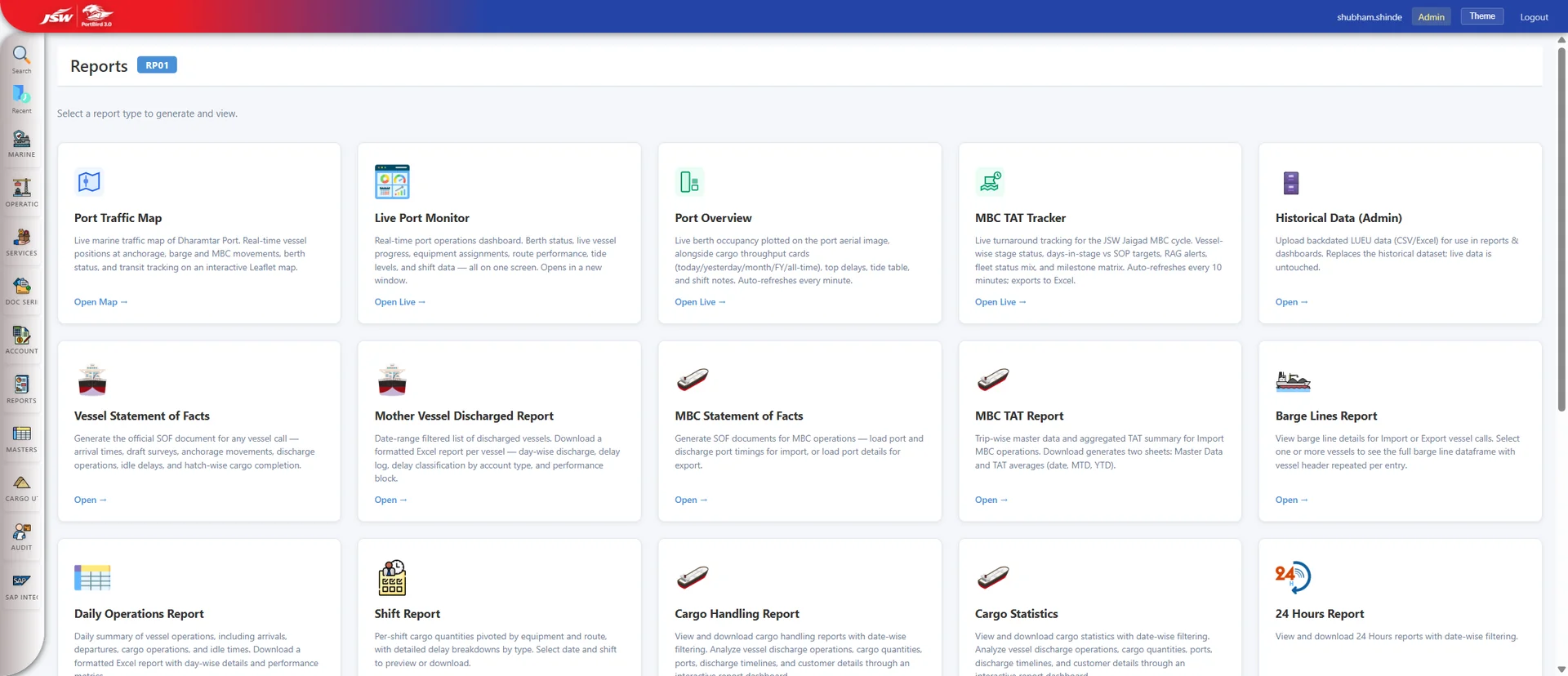
Task: Select the Port Traffic Map title
Action: point(118,218)
